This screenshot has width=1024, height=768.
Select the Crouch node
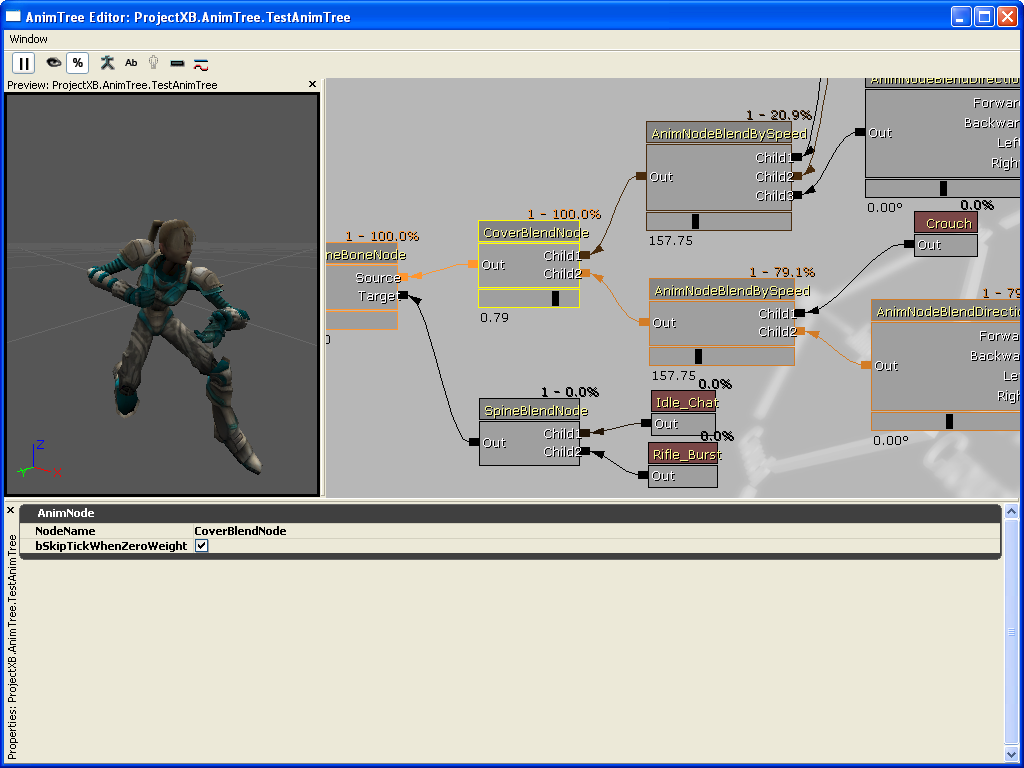pos(946,223)
